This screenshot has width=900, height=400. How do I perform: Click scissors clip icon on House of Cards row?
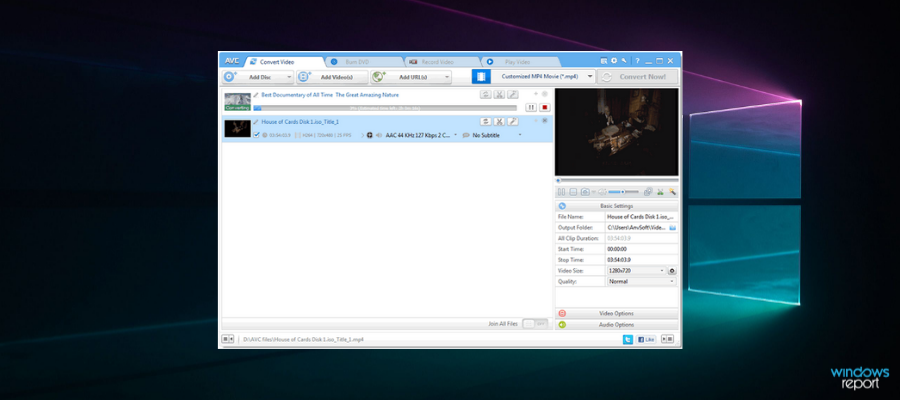[499, 122]
